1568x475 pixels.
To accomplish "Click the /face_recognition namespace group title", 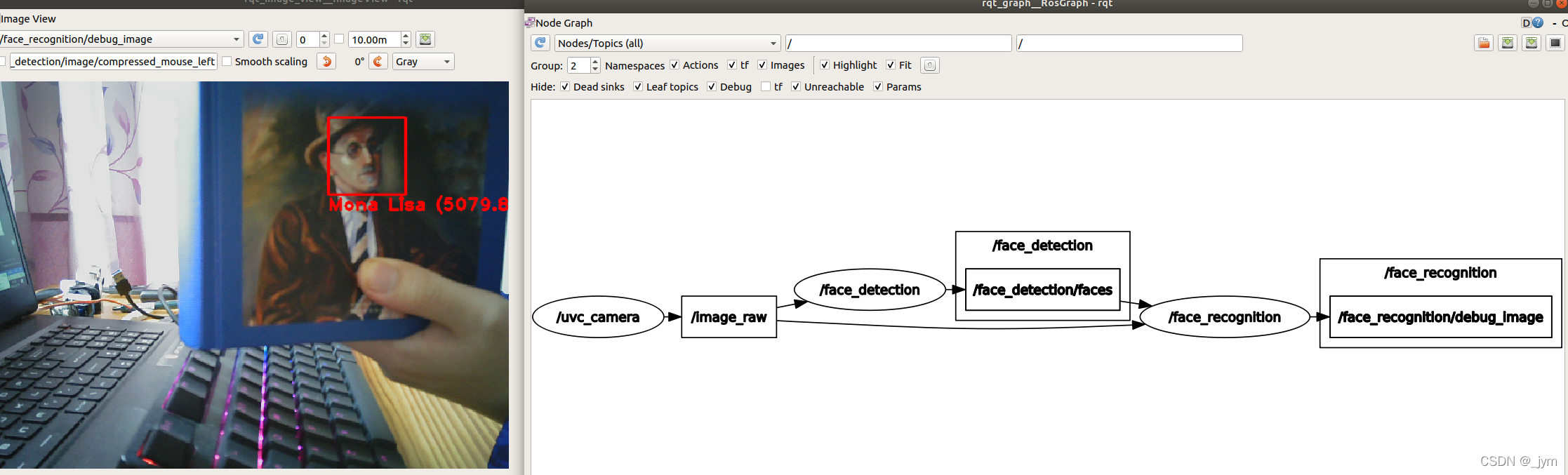I will 1440,273.
